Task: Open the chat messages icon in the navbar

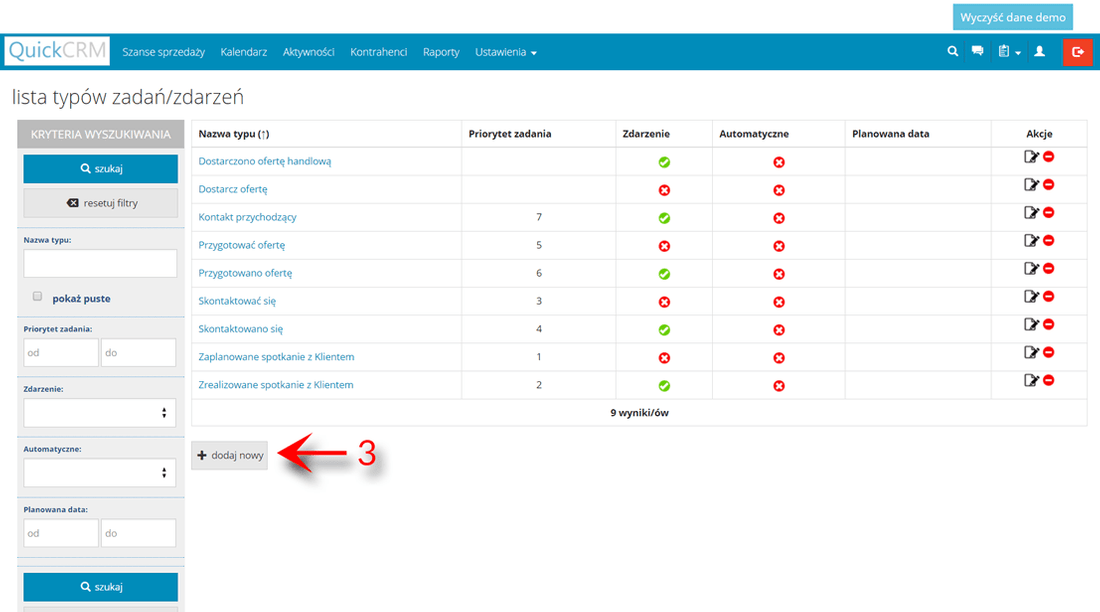Action: (977, 51)
